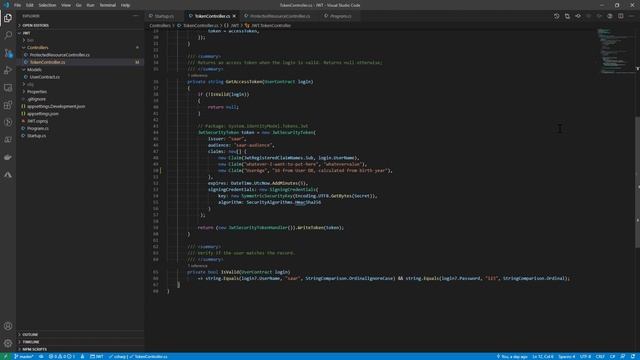640x360 pixels.
Task: Expand the Outline section
Action: [80, 335]
